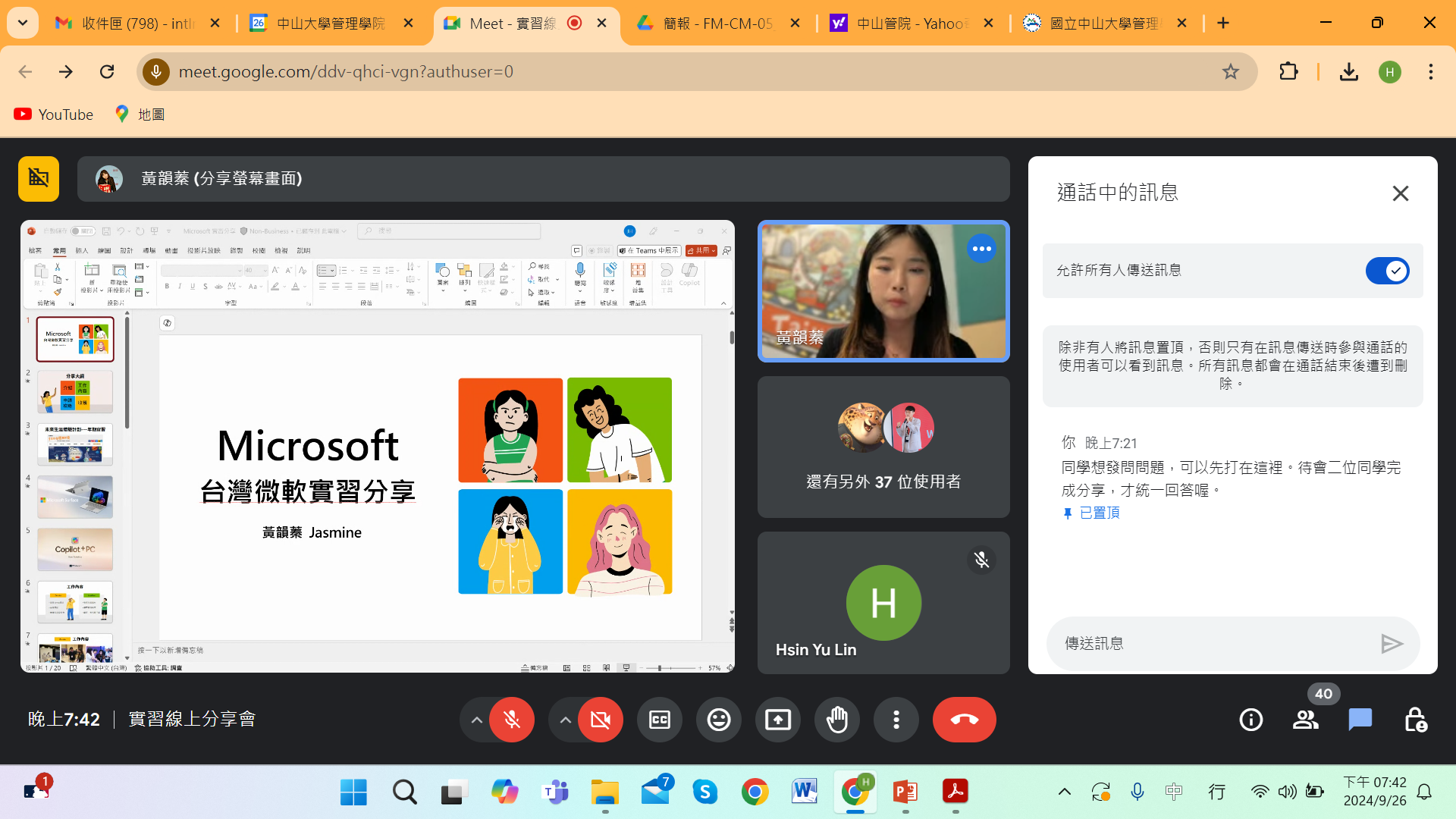Switch to 中山大學管理學院 calendar tab
The width and height of the screenshot is (1456, 819).
coord(331,24)
